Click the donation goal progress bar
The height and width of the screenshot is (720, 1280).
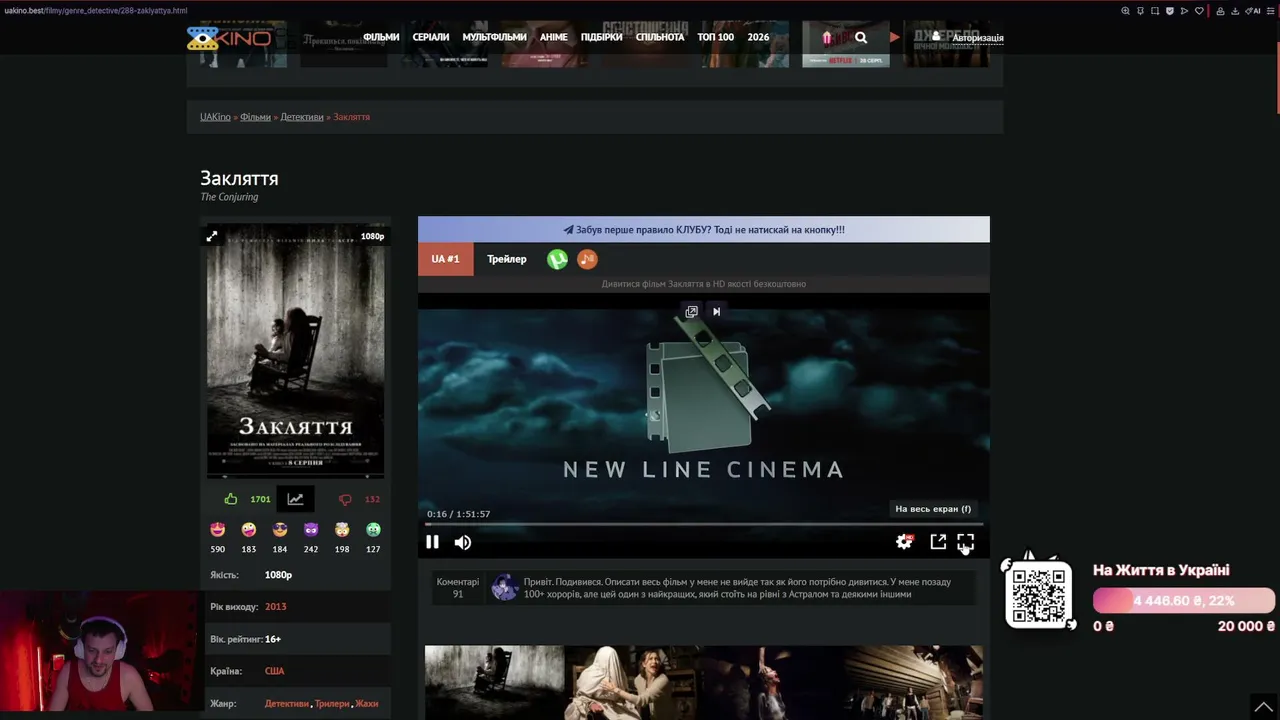coord(1184,601)
